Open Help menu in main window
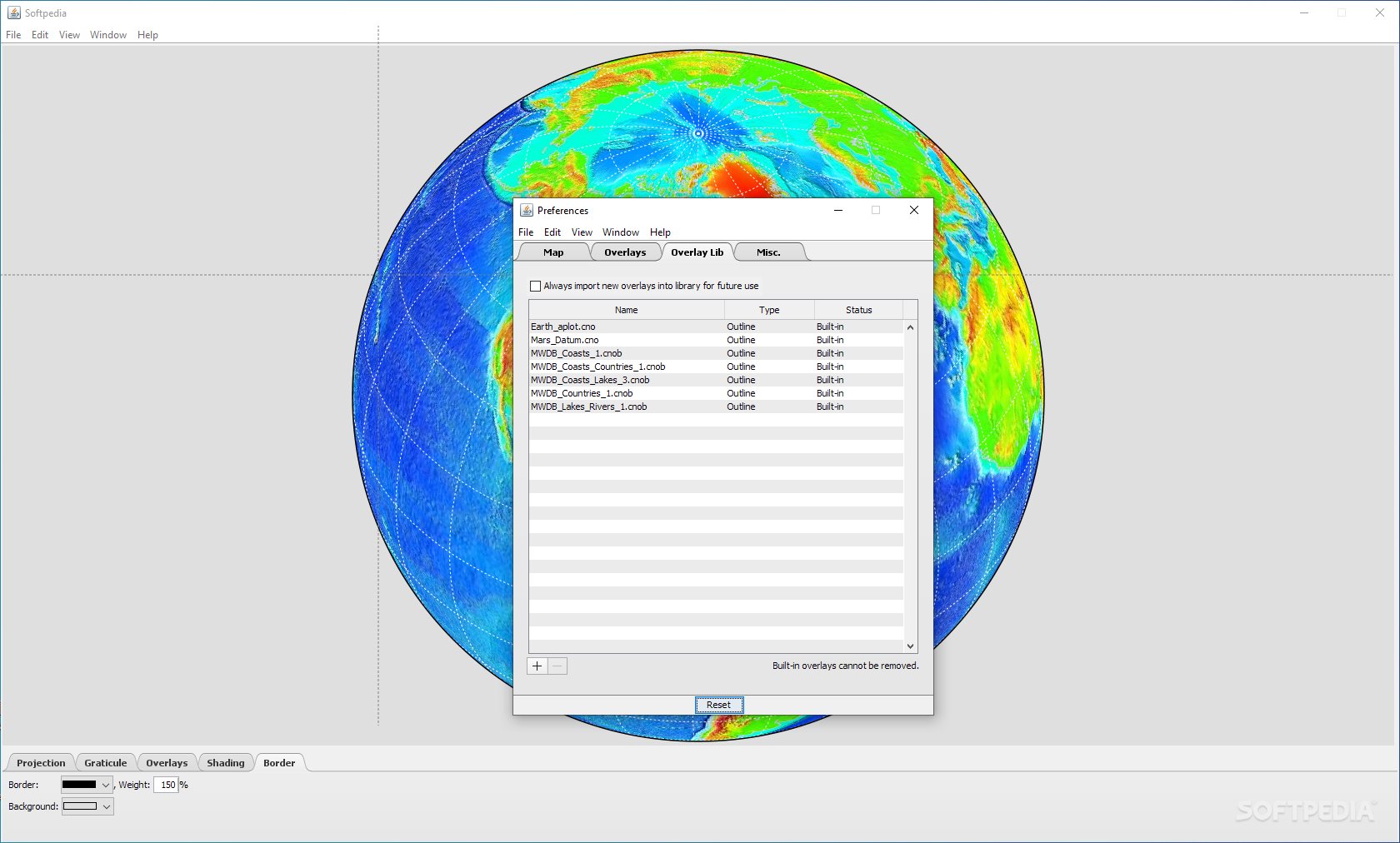Screen dimensions: 1400x843 147,35
